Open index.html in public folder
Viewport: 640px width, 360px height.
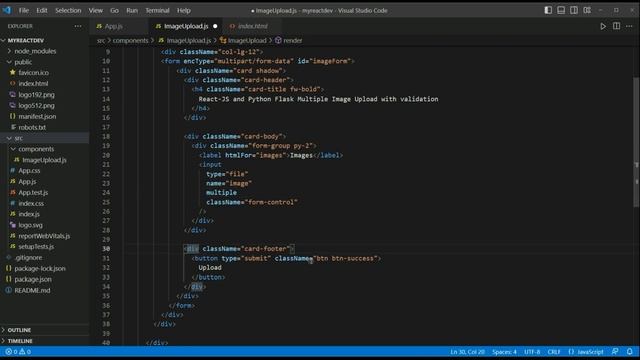(44, 84)
